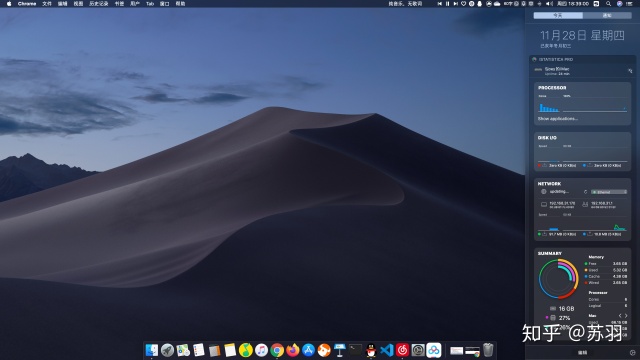
Task: Click the globe icon beside updating
Action: tap(543, 191)
